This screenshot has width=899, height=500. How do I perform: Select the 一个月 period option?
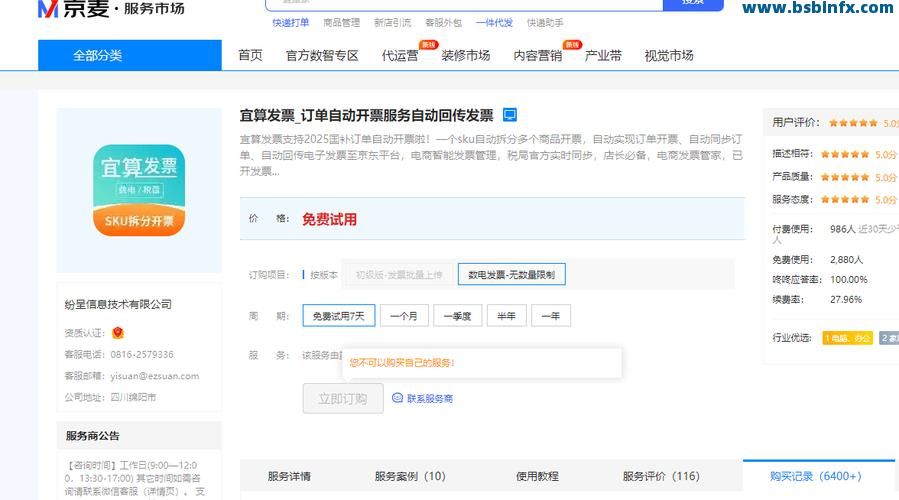click(x=404, y=316)
